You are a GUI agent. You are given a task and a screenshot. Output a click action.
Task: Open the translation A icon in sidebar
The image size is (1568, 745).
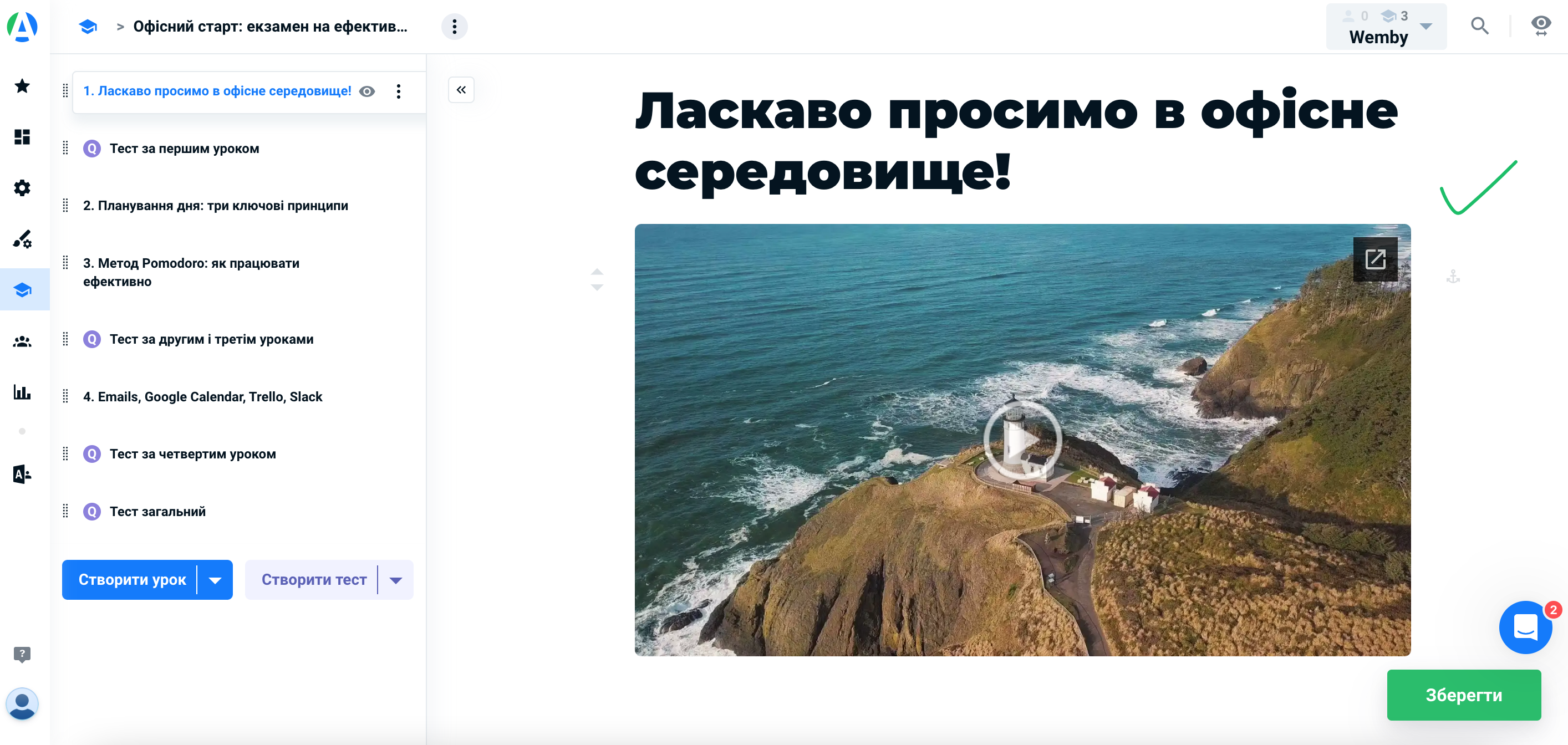pyautogui.click(x=22, y=474)
